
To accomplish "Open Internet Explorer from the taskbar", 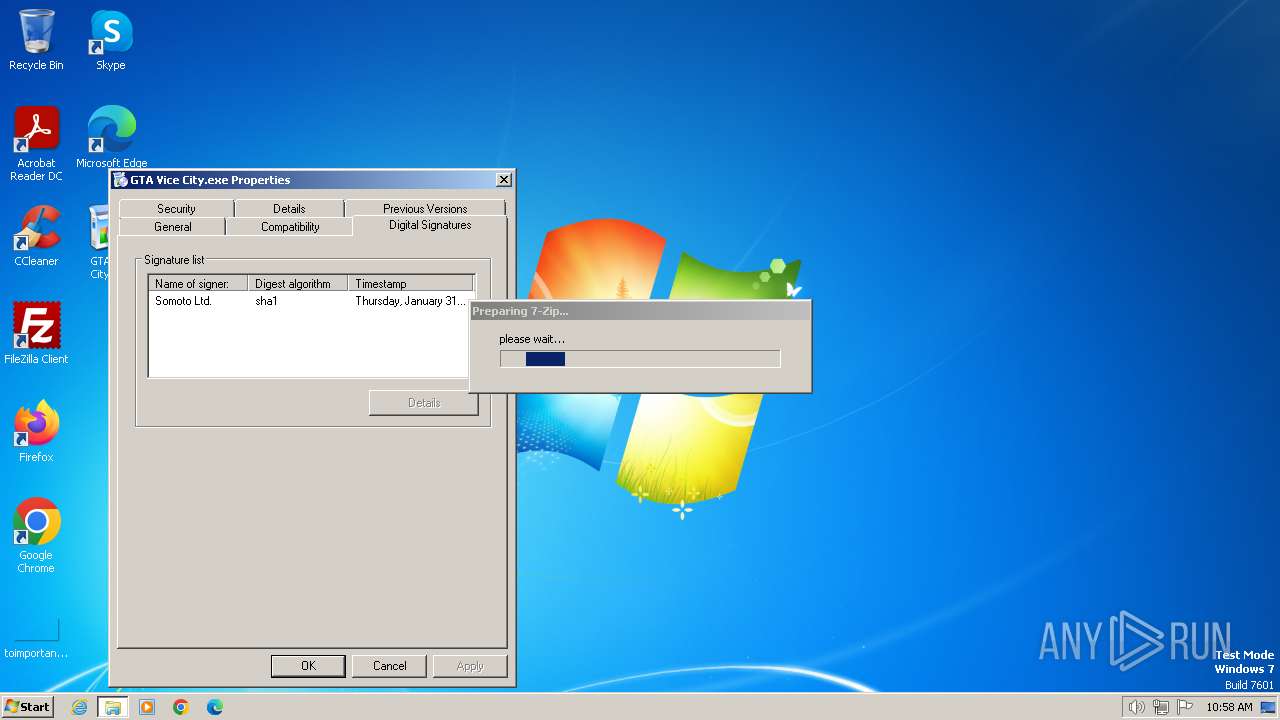I will coord(79,707).
